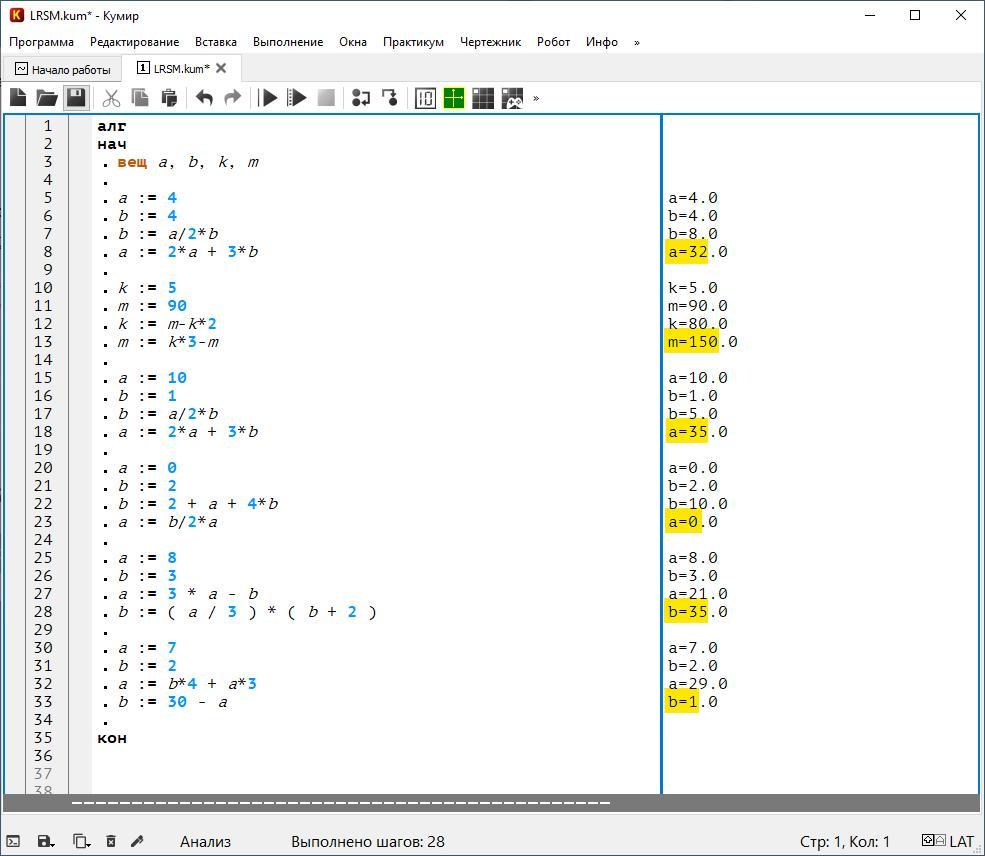Click the нач keyword on line 2
The width and height of the screenshot is (985, 856).
click(112, 144)
